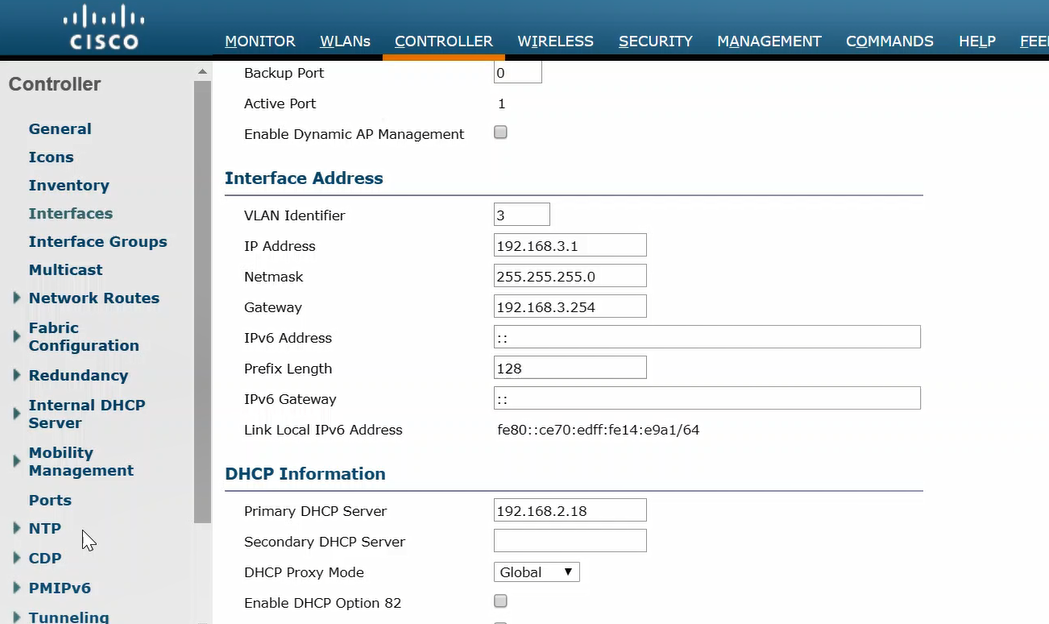Click the VLAN Identifier field
The image size is (1049, 624).
point(522,215)
